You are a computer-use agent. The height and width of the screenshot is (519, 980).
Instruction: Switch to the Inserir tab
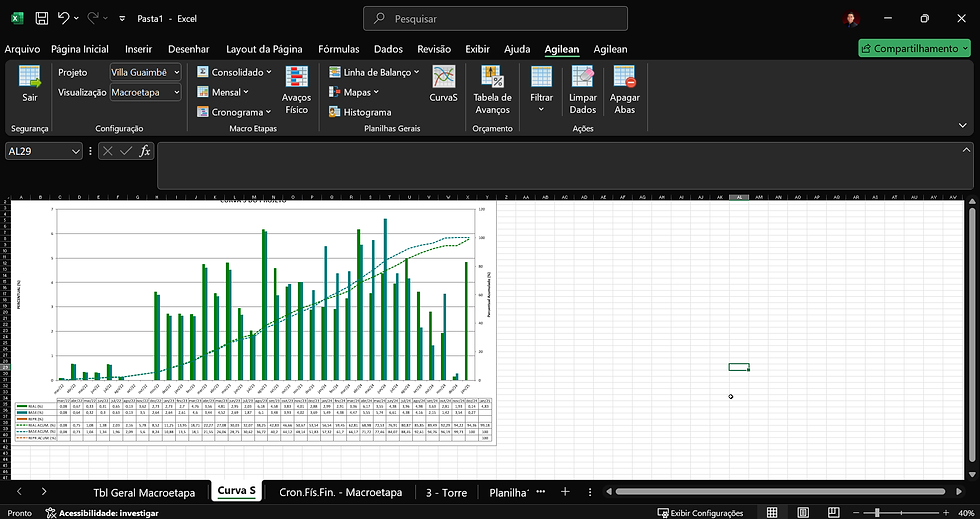138,49
